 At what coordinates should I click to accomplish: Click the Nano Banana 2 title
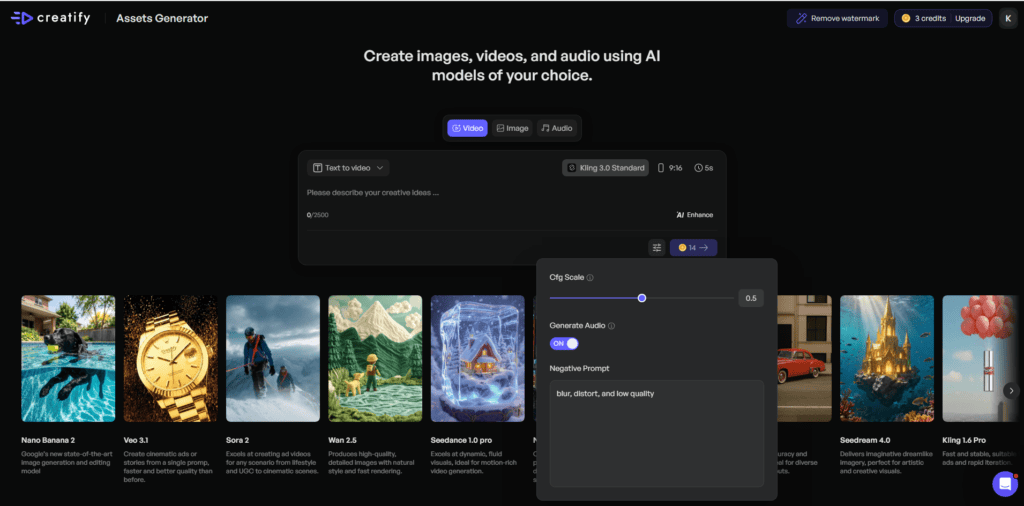(x=48, y=440)
